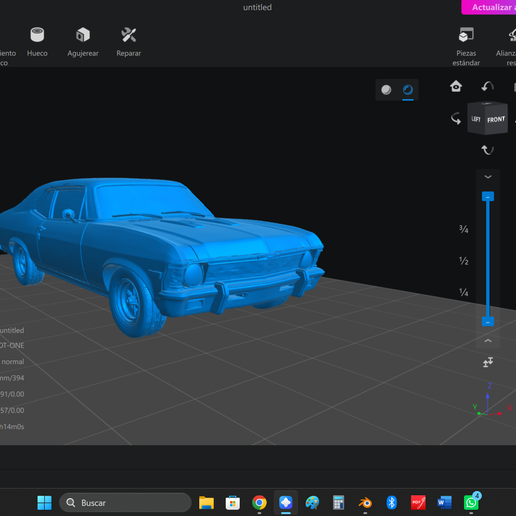Click the top handle of layer slider

pyautogui.click(x=488, y=197)
